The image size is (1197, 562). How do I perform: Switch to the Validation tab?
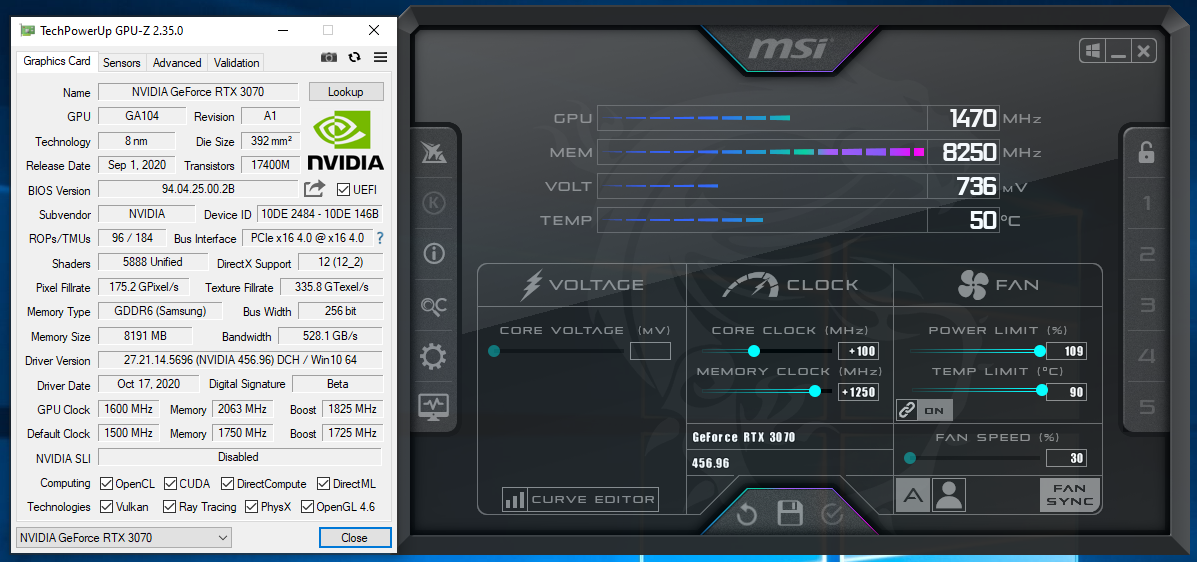click(x=237, y=63)
